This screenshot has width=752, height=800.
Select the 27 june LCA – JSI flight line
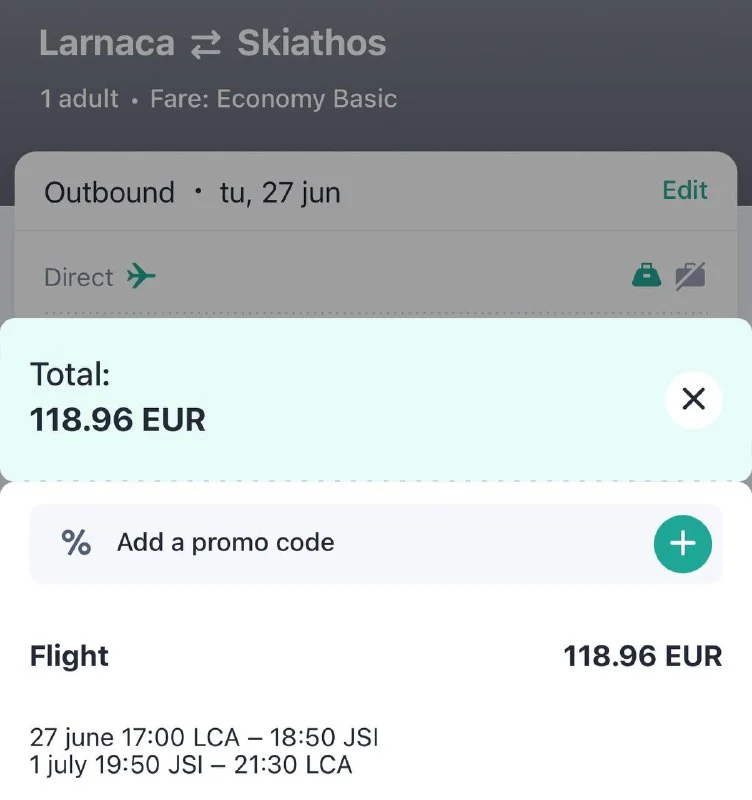204,738
